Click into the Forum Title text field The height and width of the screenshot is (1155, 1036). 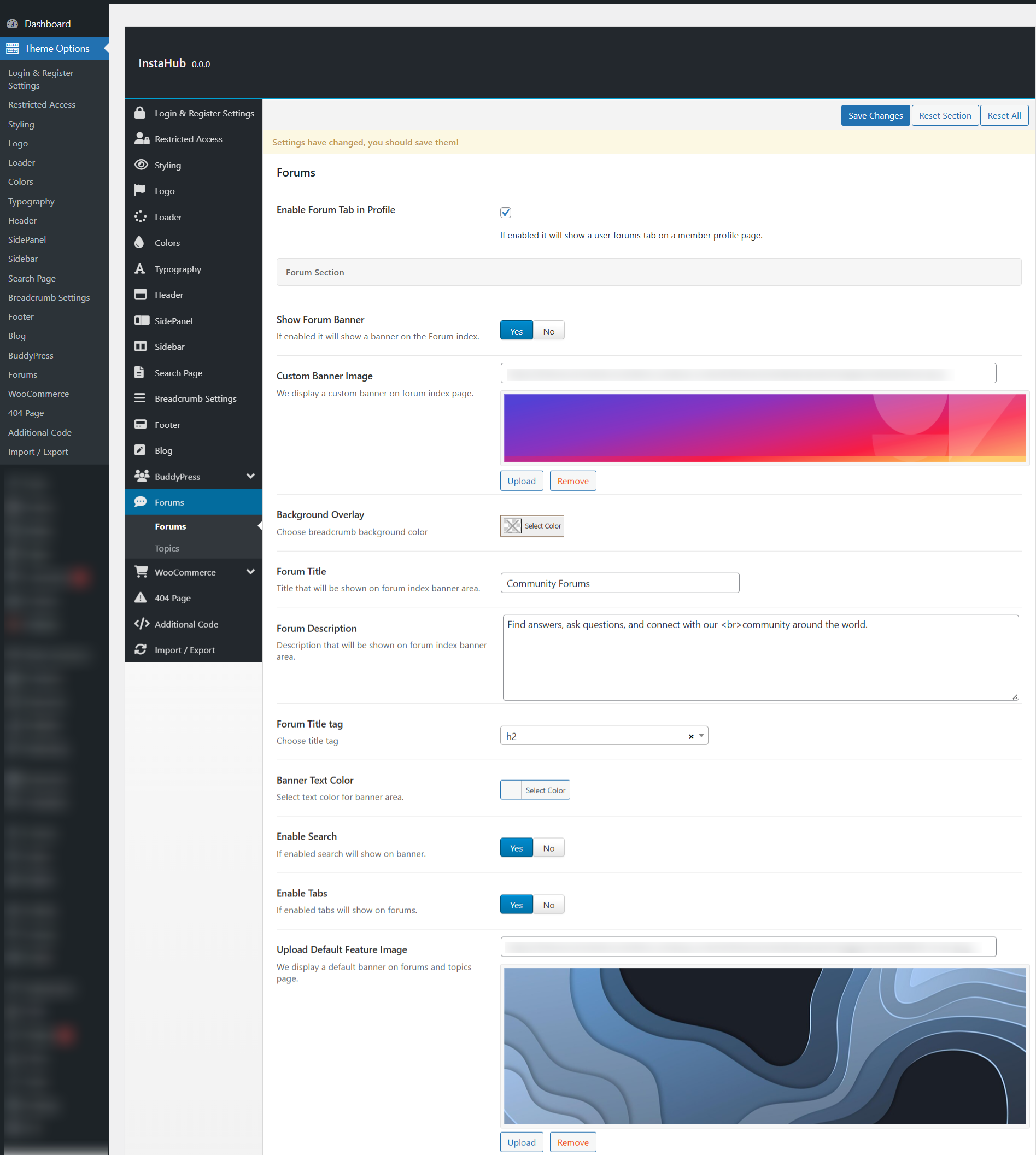(619, 583)
